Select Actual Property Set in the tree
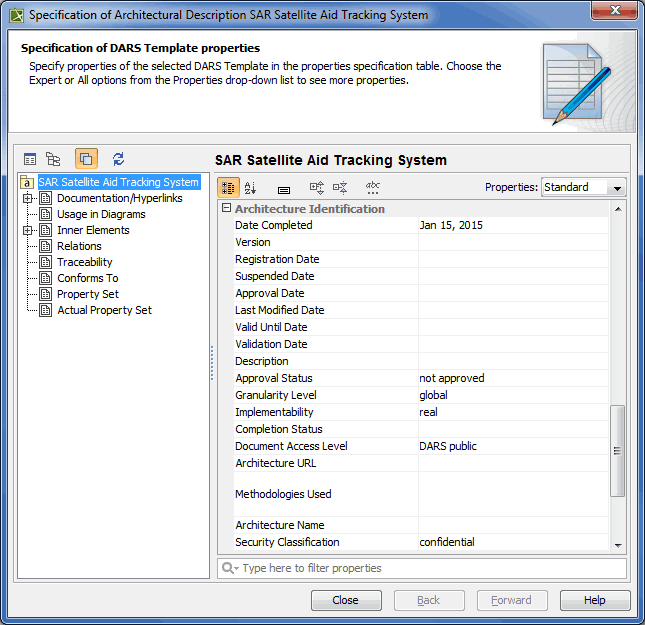The width and height of the screenshot is (645, 625). 104,310
